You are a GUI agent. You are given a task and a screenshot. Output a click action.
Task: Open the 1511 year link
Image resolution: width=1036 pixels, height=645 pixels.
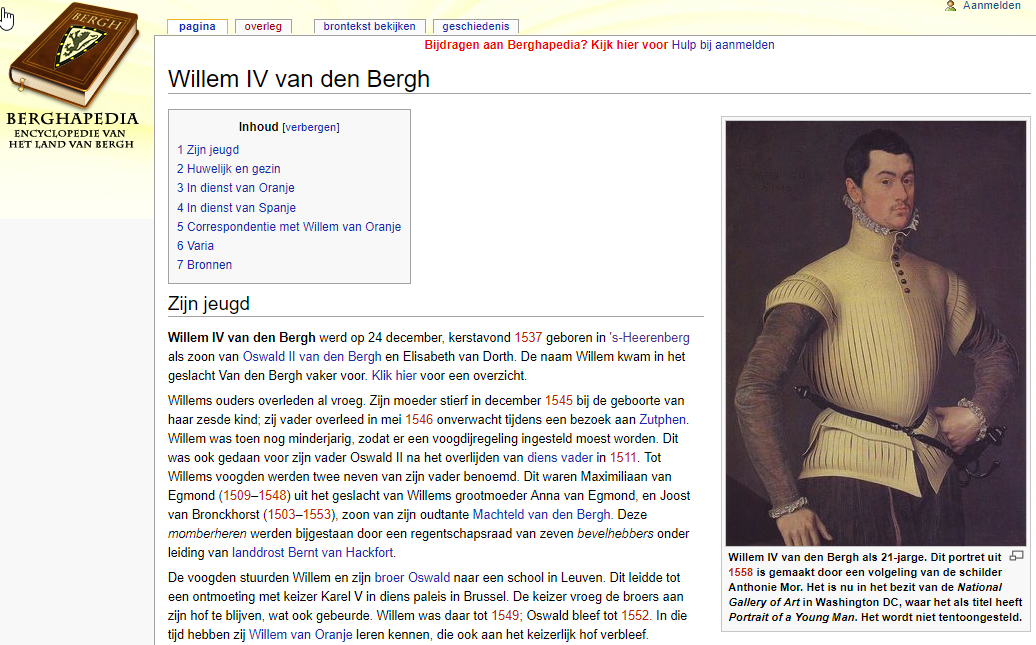point(623,458)
